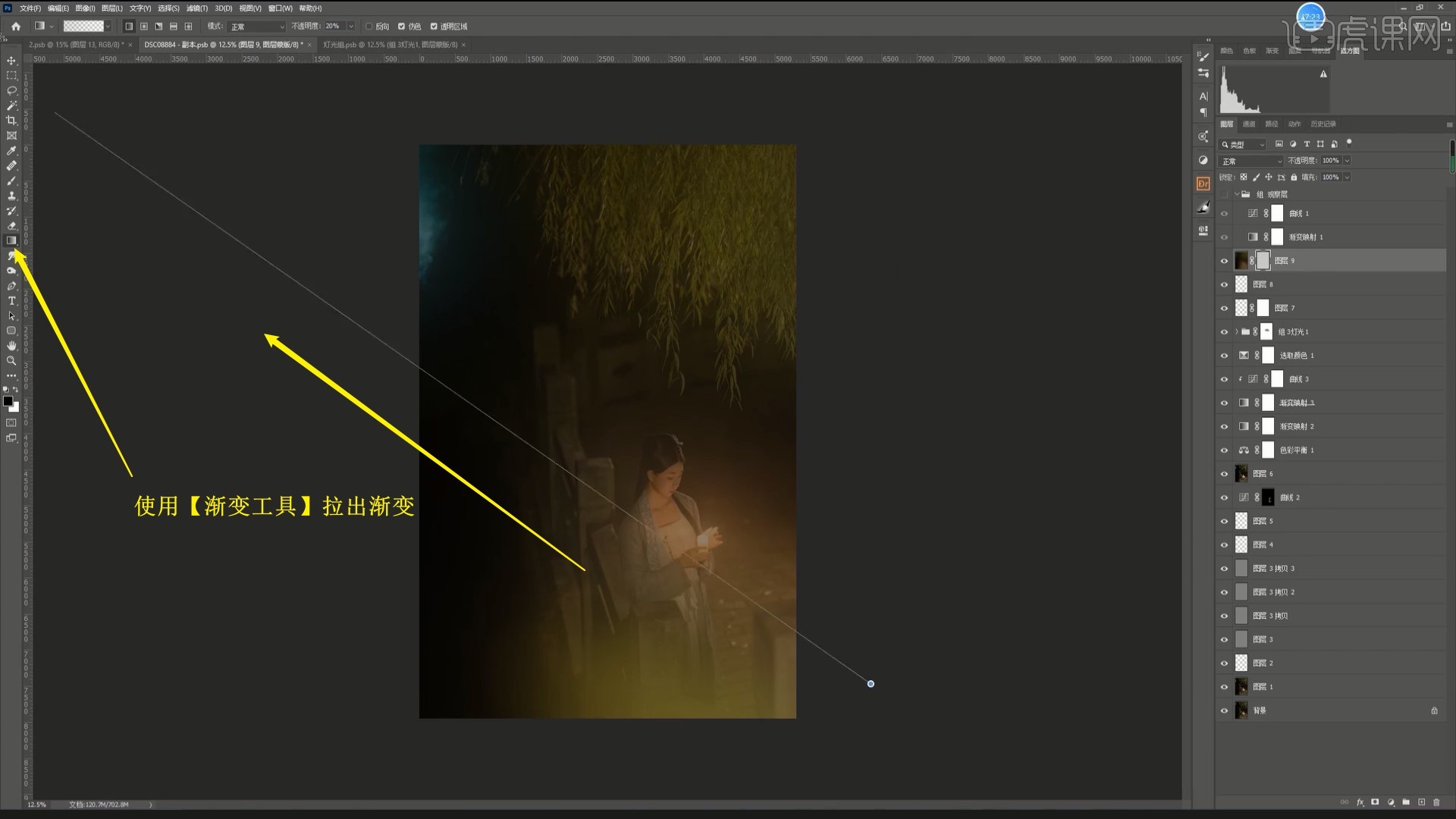This screenshot has width=1456, height=819.
Task: Select the Horizontal Type tool
Action: (x=11, y=301)
